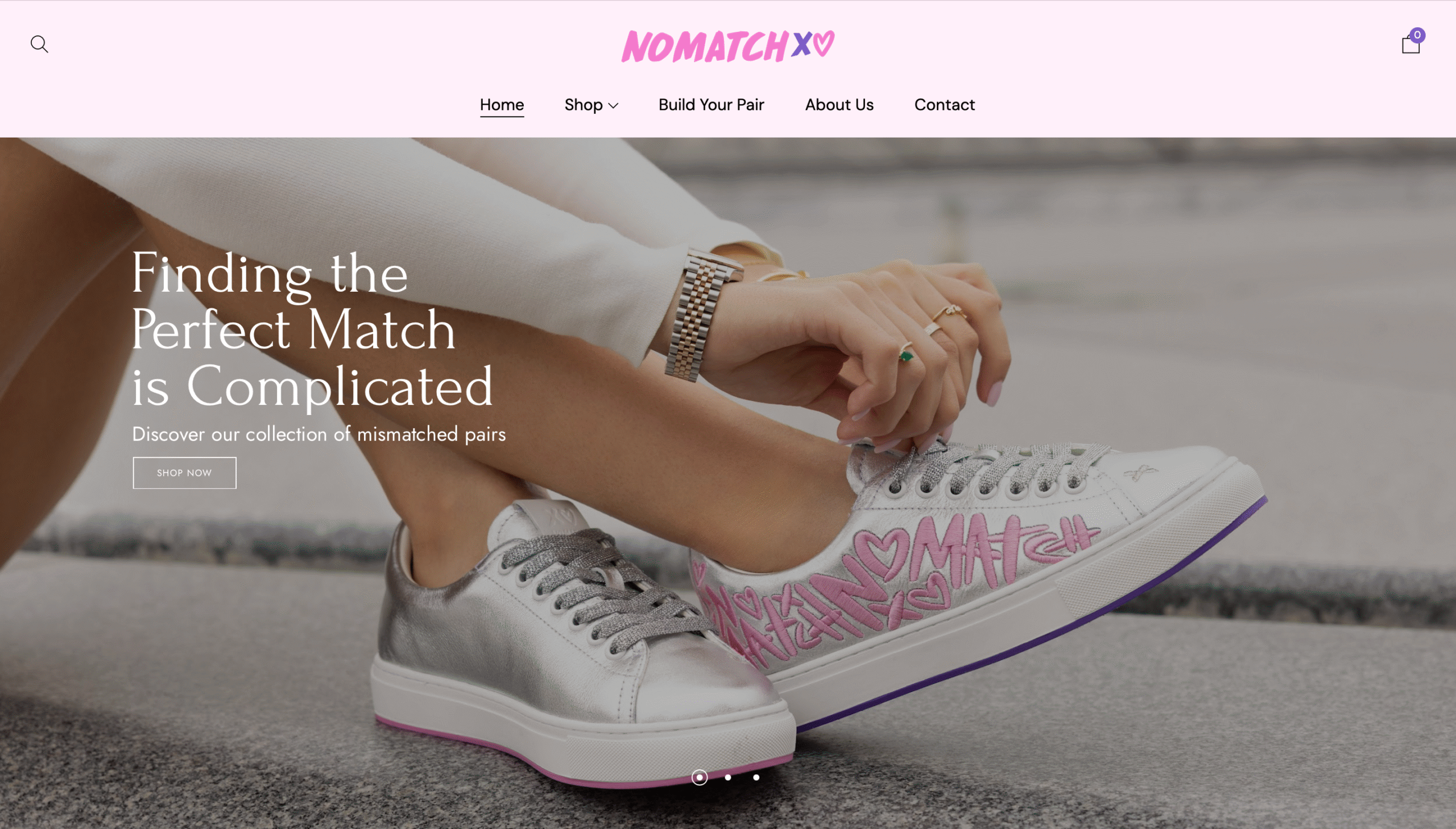Open Build Your Pair page

pyautogui.click(x=711, y=105)
